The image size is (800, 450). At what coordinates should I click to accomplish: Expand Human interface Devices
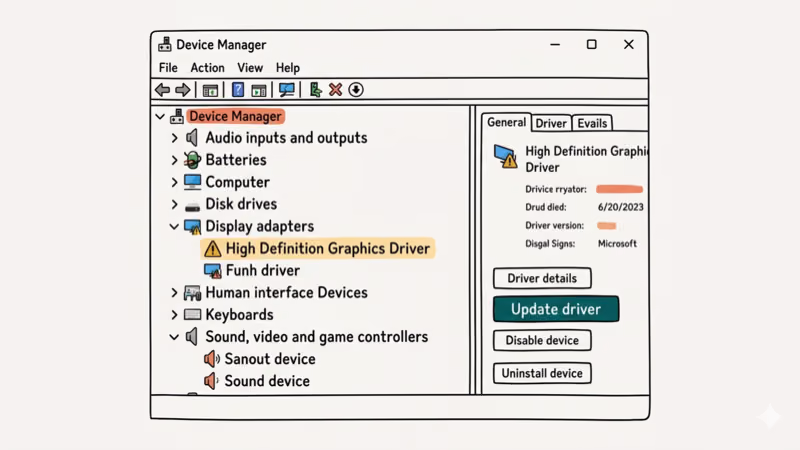[174, 292]
